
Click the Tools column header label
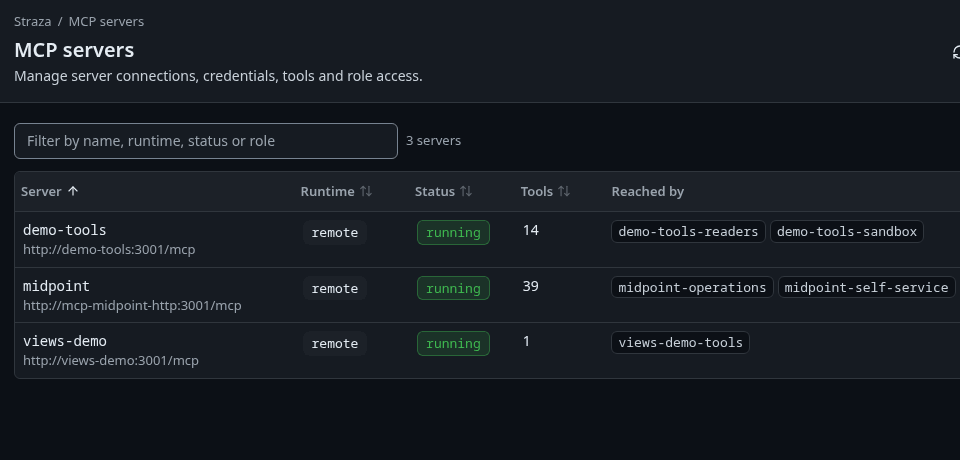[537, 191]
